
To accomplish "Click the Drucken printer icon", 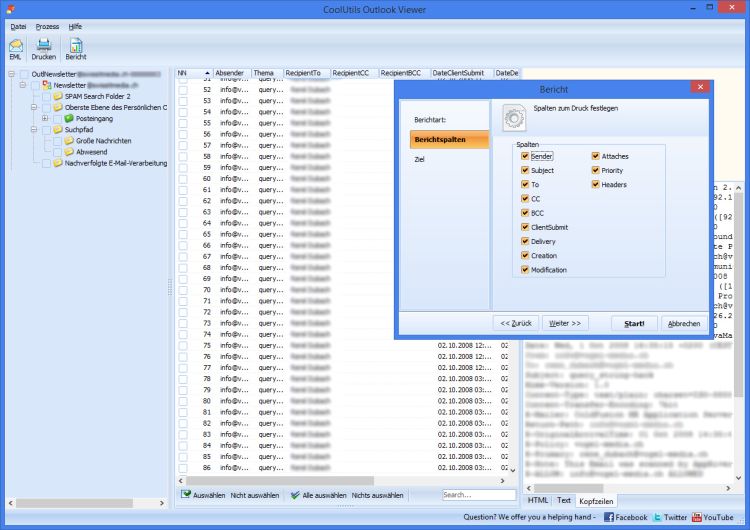I will coord(44,44).
